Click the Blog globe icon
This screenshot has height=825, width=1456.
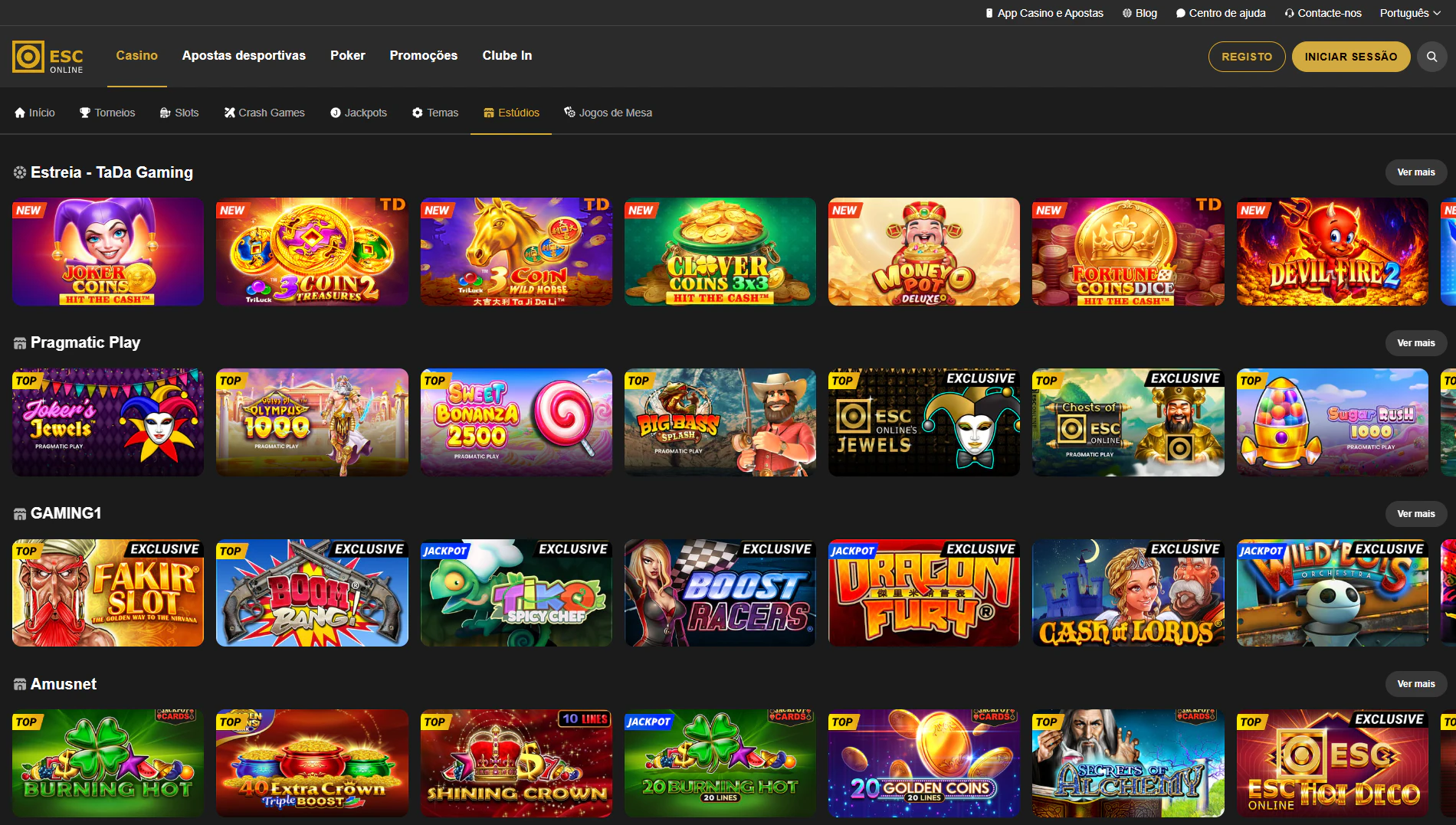click(1126, 13)
